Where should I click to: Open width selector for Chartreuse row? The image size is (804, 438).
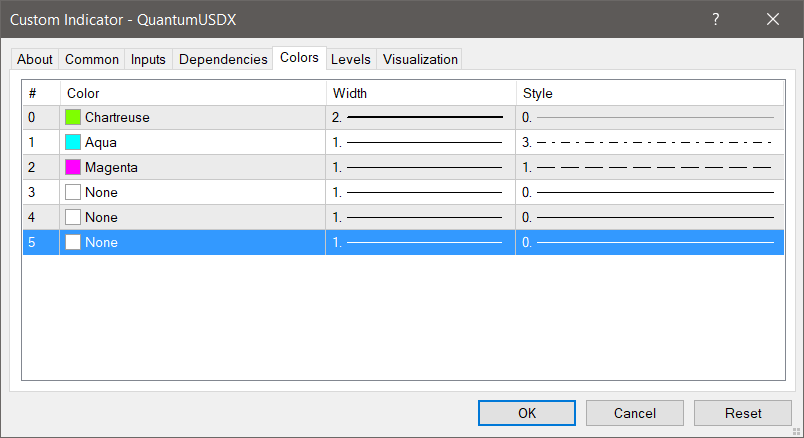420,117
